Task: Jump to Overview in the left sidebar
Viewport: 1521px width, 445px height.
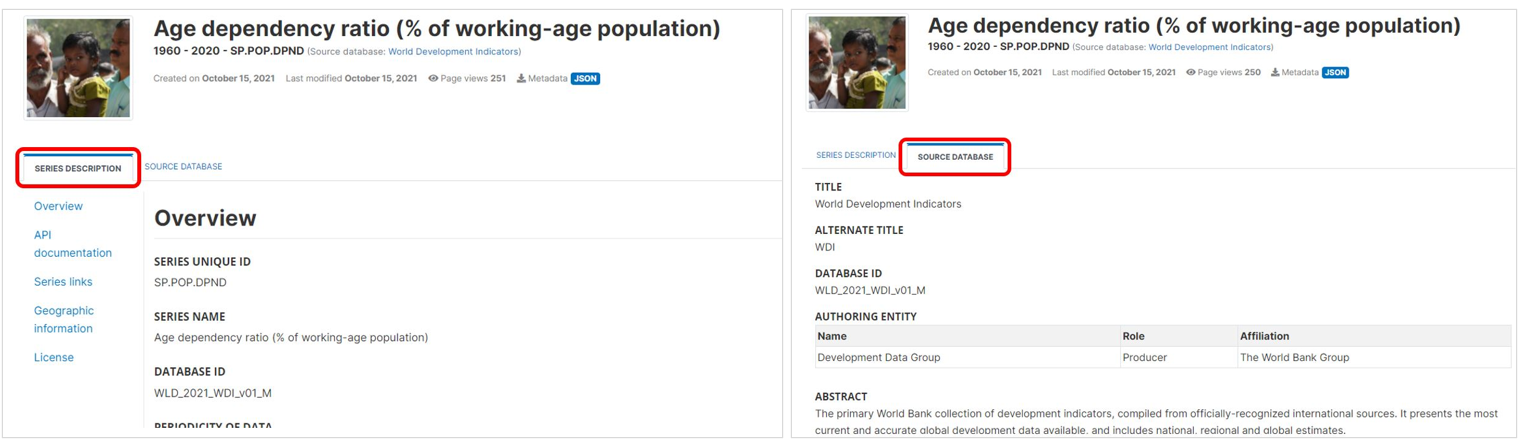Action: coord(58,207)
